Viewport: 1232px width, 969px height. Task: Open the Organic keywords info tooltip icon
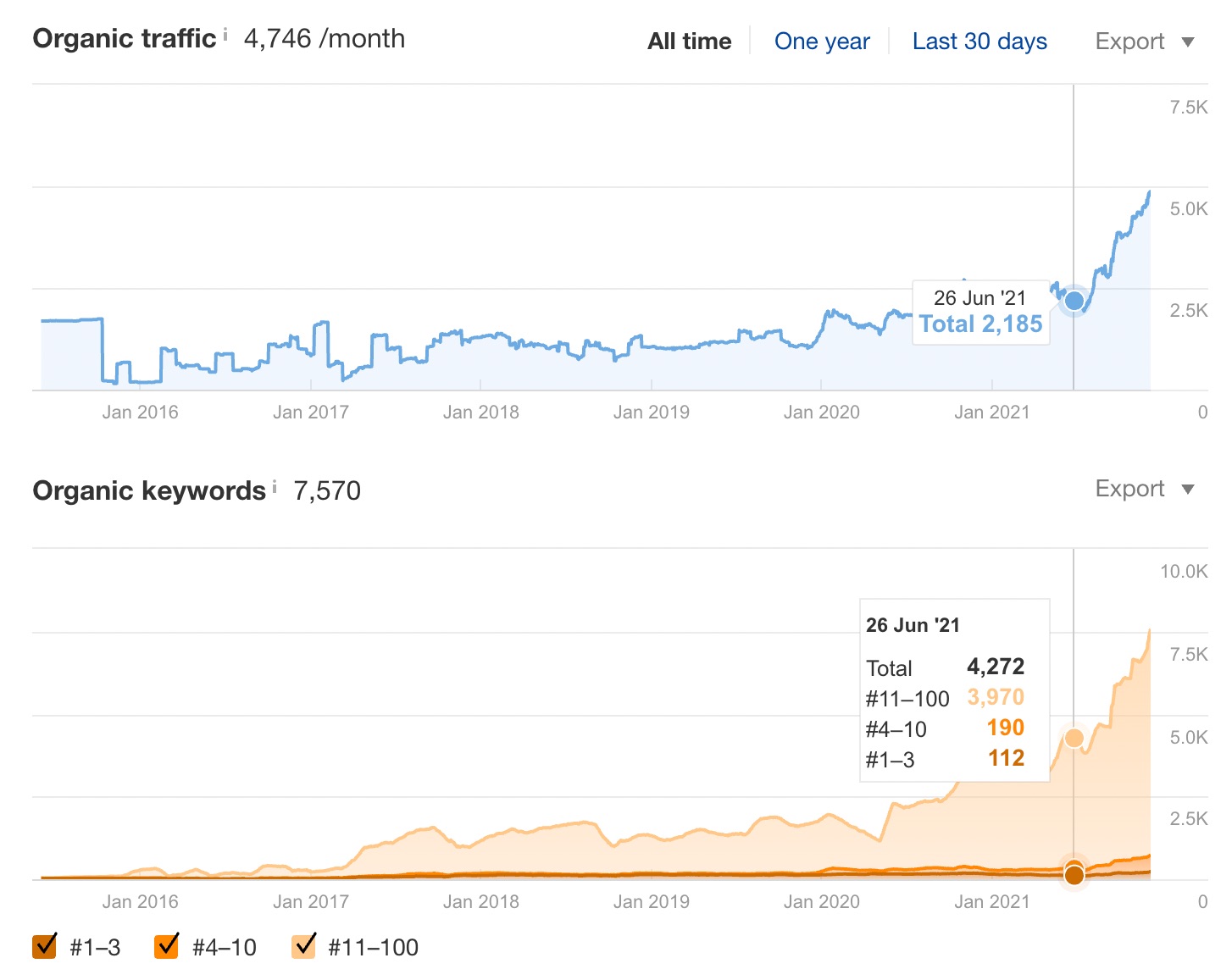(275, 487)
